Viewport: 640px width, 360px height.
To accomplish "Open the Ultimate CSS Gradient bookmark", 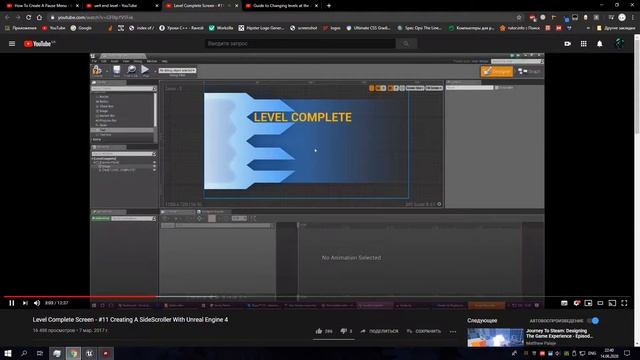I will [x=368, y=28].
